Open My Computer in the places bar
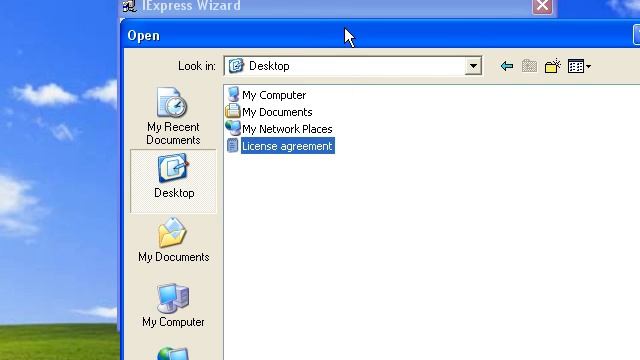The height and width of the screenshot is (360, 640). (x=173, y=305)
